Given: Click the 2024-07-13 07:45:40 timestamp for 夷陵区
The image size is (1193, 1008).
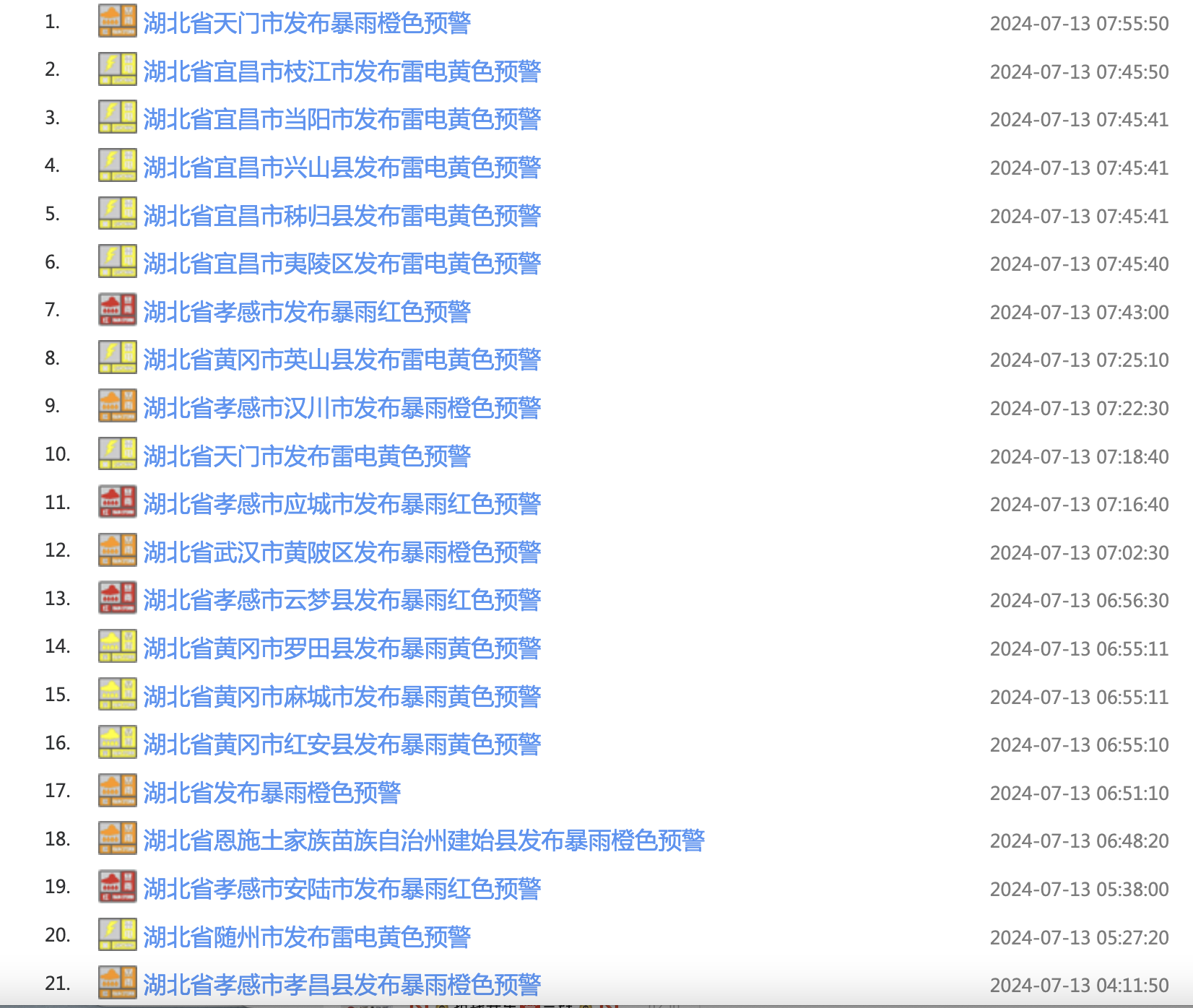Looking at the screenshot, I should pyautogui.click(x=1079, y=264).
